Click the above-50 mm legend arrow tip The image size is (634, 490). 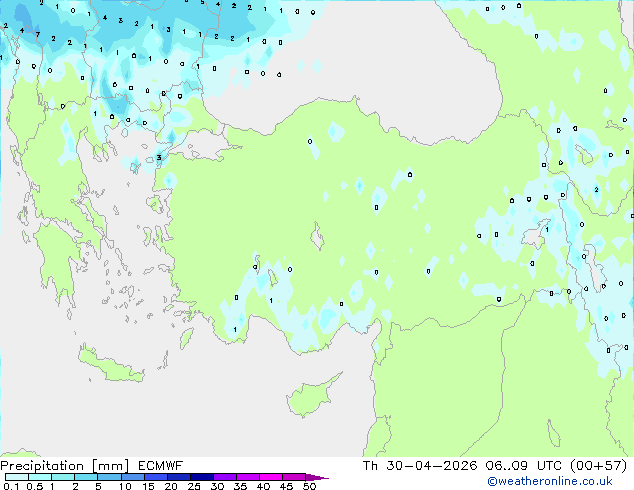[x=317, y=477]
